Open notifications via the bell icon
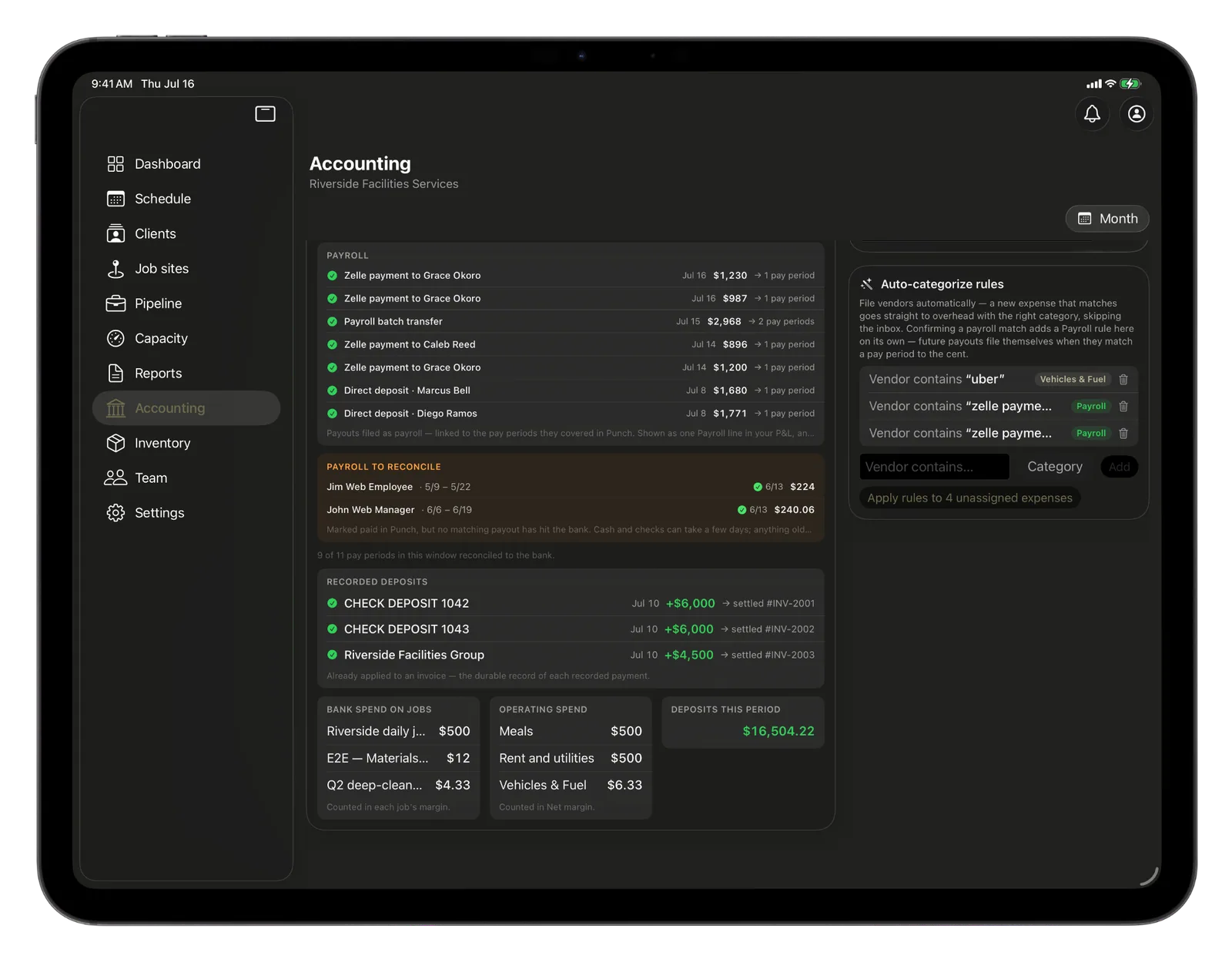The height and width of the screenshot is (959, 1232). click(x=1092, y=114)
